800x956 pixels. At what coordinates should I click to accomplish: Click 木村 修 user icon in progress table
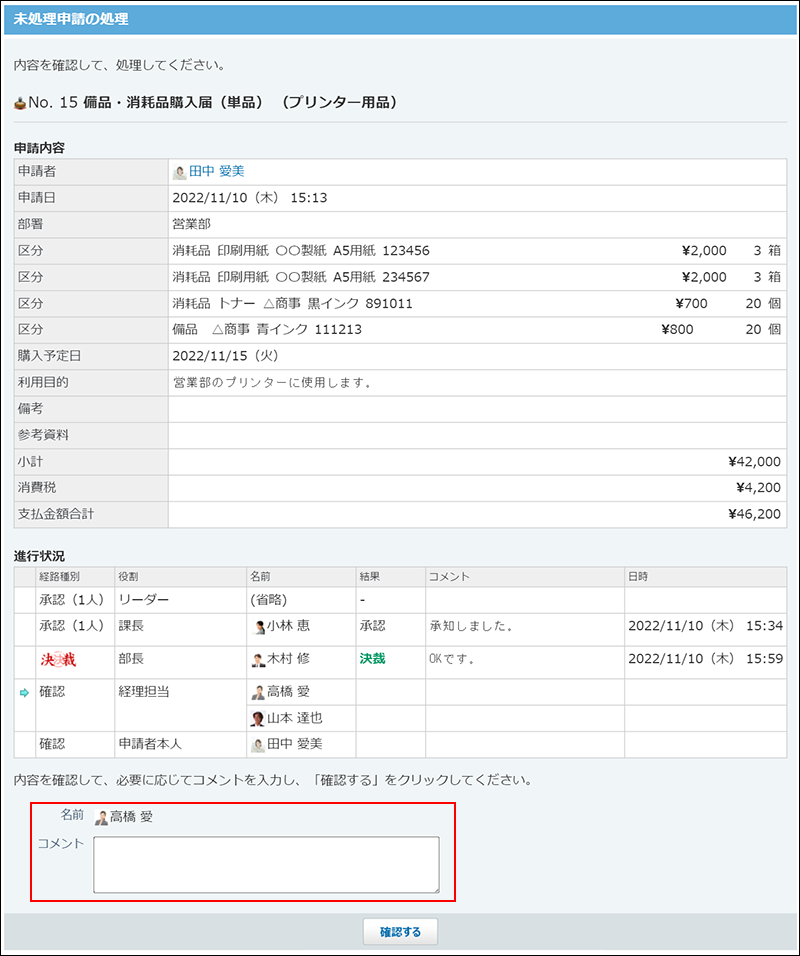(x=259, y=660)
